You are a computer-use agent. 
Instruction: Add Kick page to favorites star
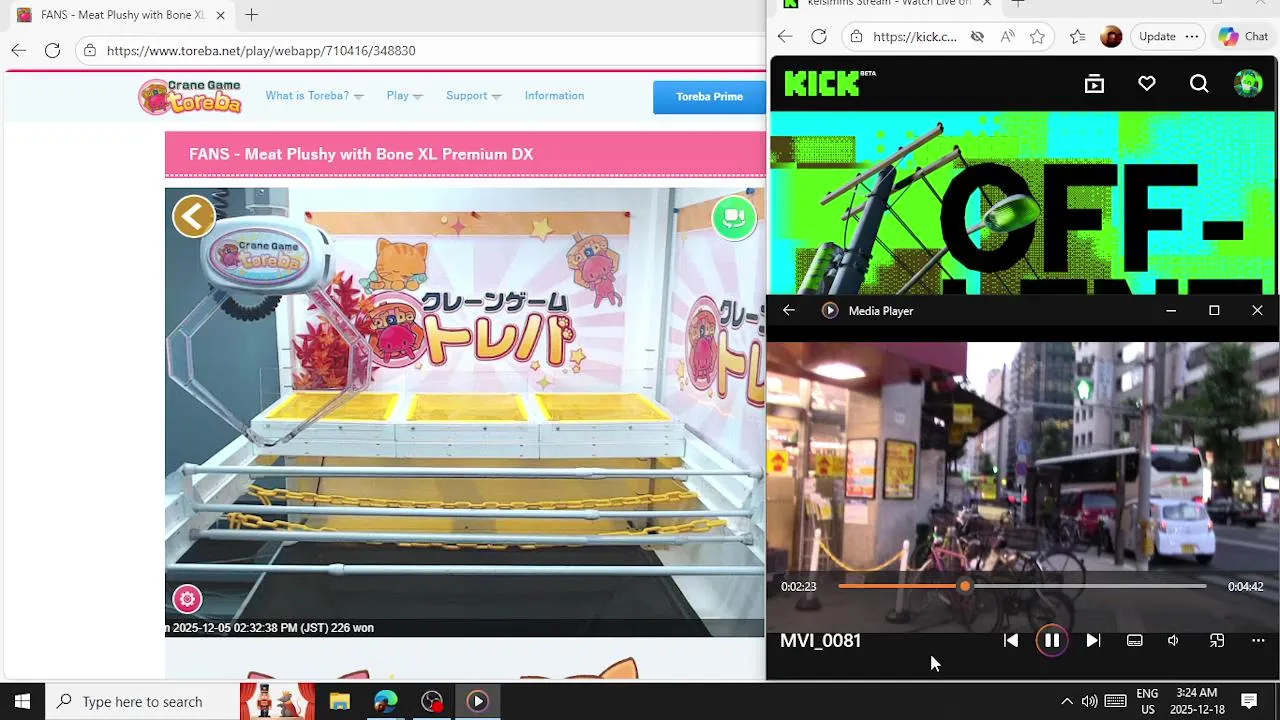click(1037, 37)
